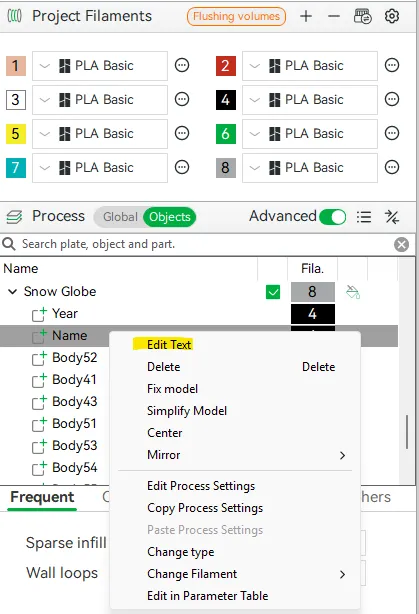
Task: Click Project Filaments spool icon
Action: coord(14,16)
